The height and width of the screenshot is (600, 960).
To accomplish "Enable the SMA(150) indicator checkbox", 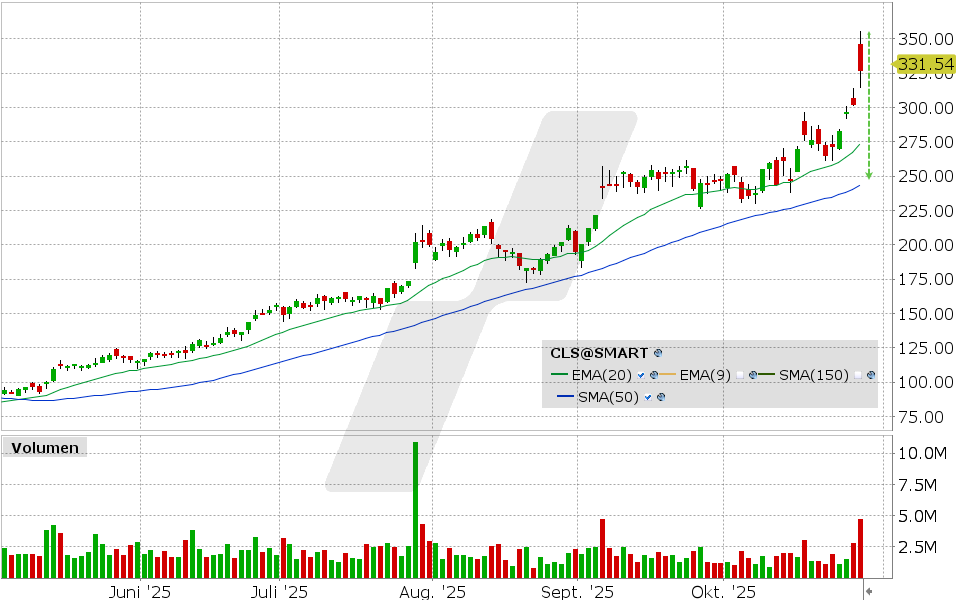I will pyautogui.click(x=858, y=375).
